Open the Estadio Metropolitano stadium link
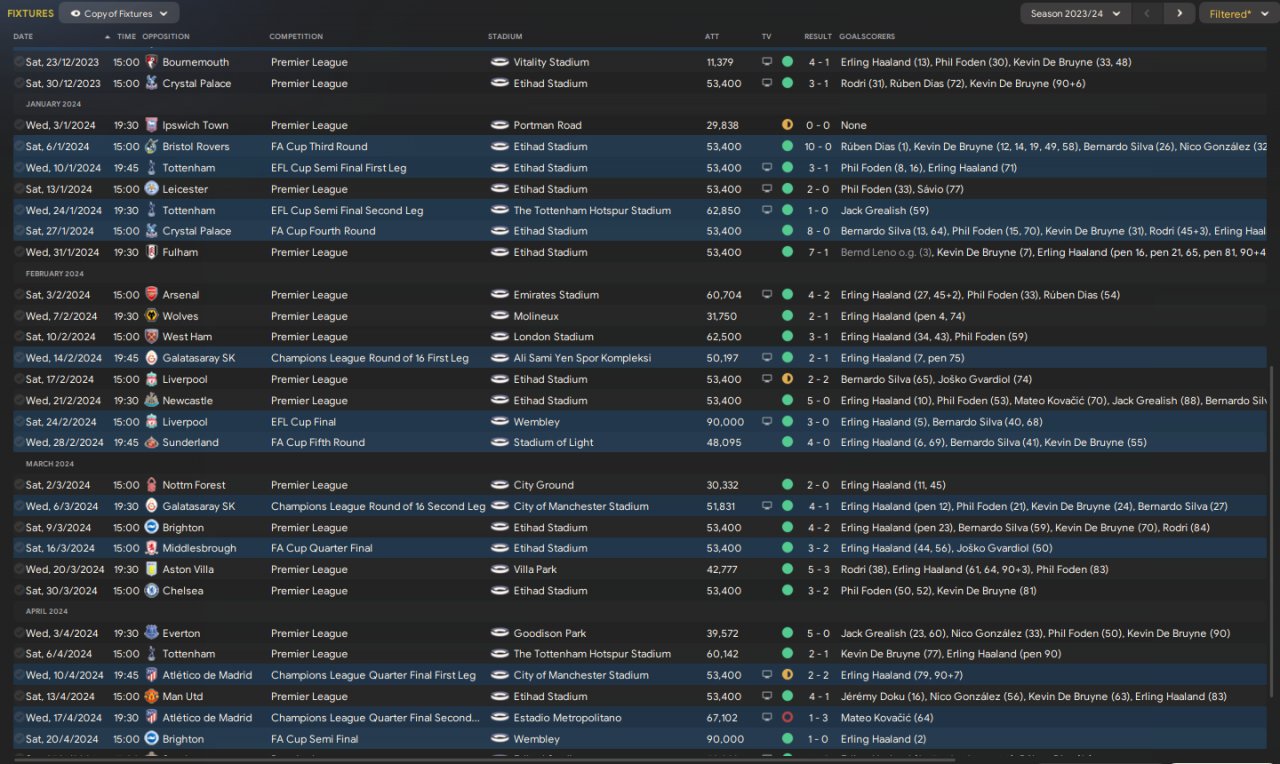The height and width of the screenshot is (764, 1280). pyautogui.click(x=568, y=718)
